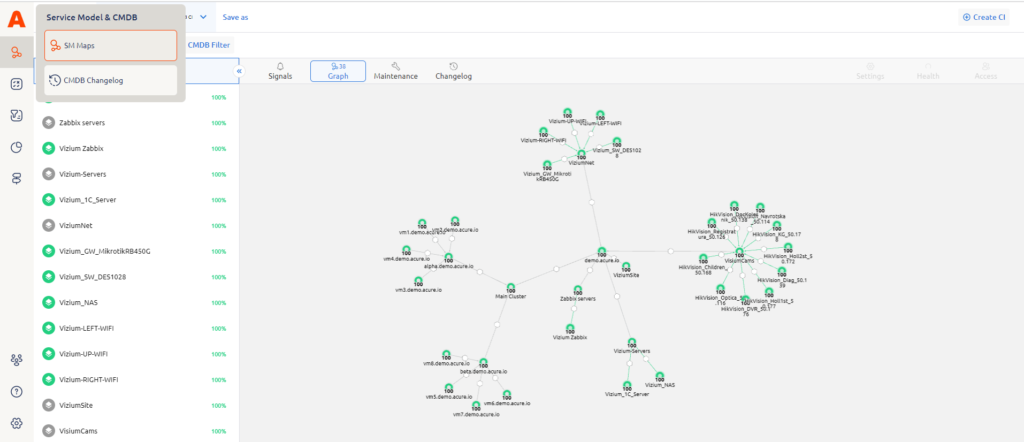The image size is (1024, 442).
Task: Select the vm7.demo.acure.io graph node
Action: [x=476, y=405]
